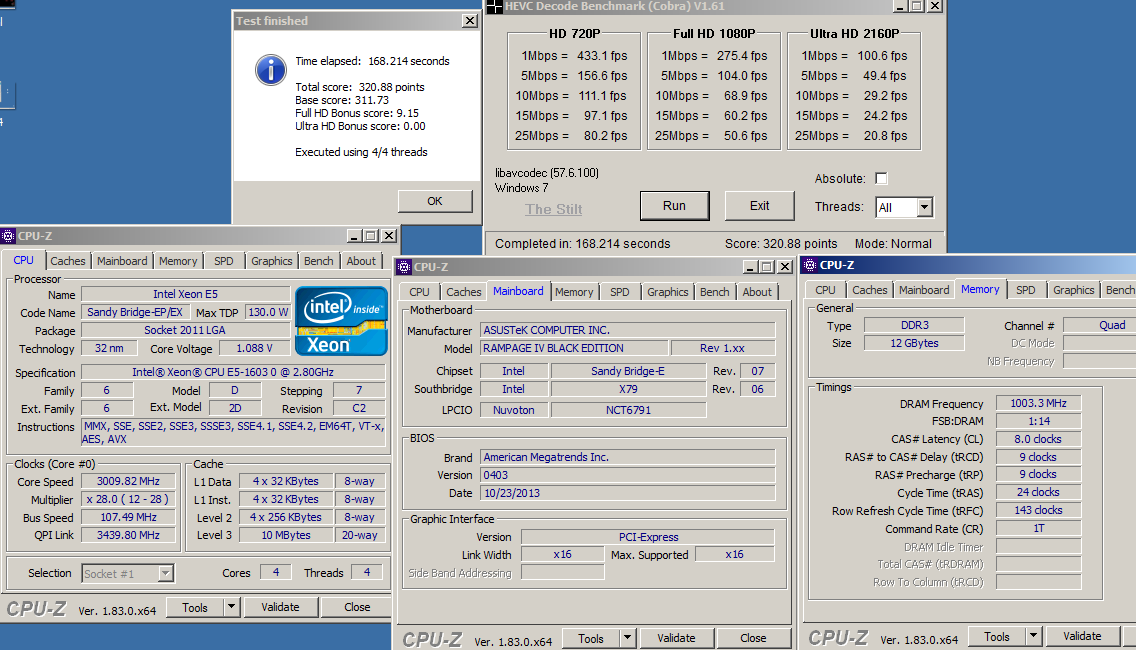The width and height of the screenshot is (1136, 650).
Task: Open About tab in left CPU-Z window
Action: 361,261
